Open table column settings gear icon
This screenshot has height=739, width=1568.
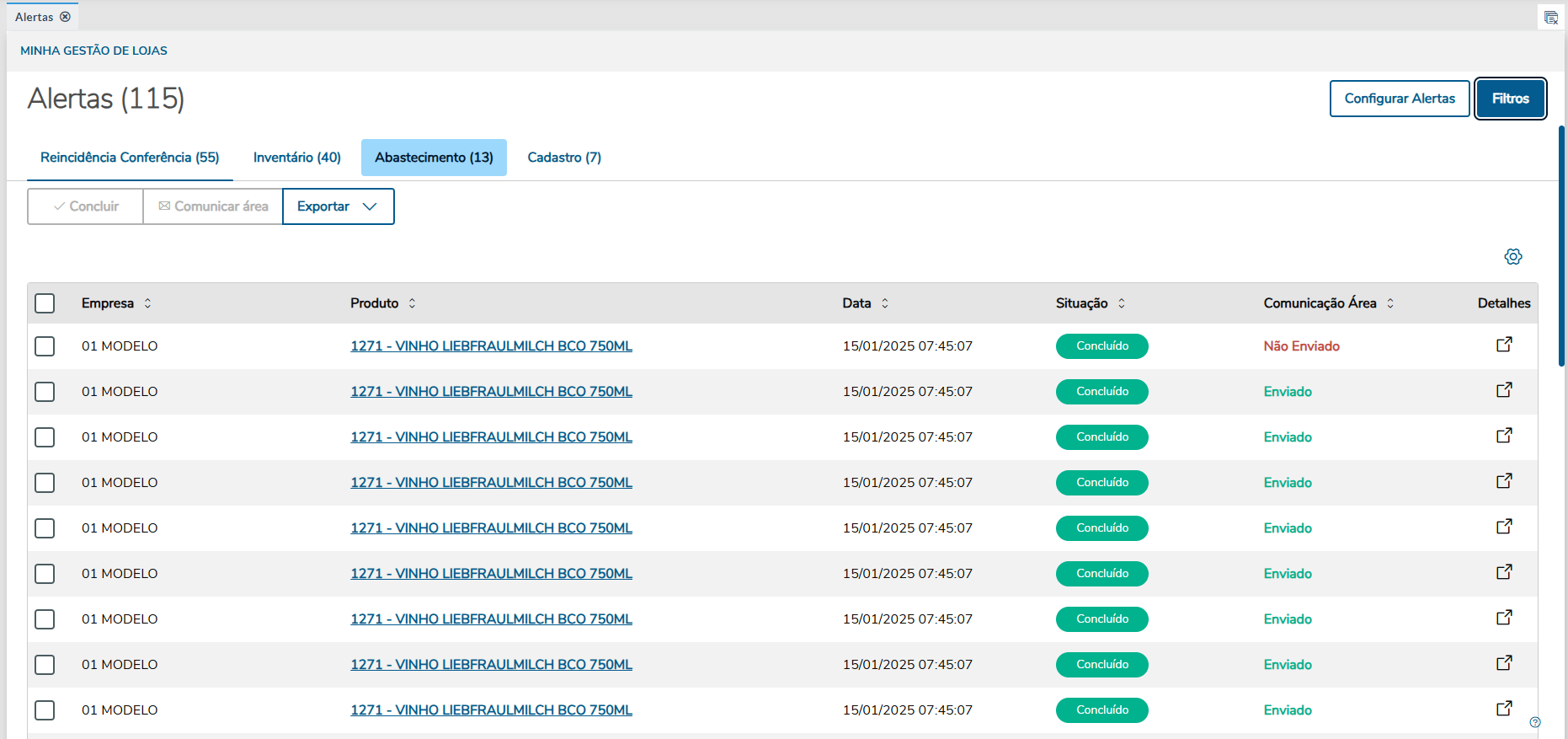click(1512, 257)
